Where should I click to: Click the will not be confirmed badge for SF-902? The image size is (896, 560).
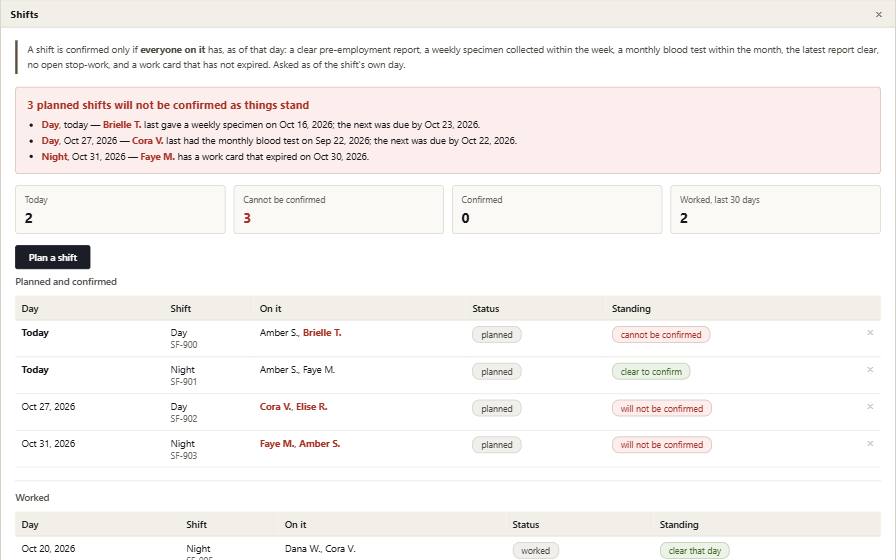coord(662,409)
